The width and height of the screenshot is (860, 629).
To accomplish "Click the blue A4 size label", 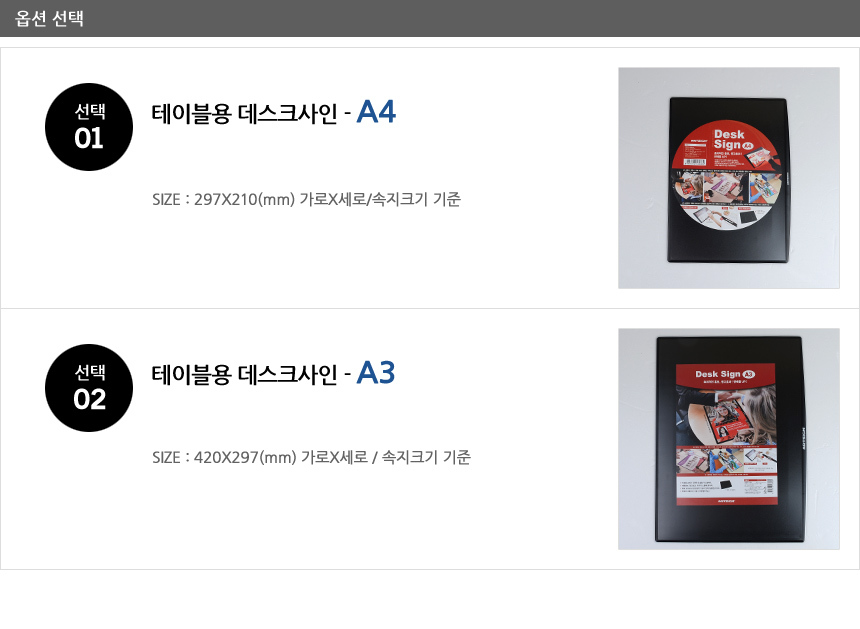I will (x=376, y=112).
